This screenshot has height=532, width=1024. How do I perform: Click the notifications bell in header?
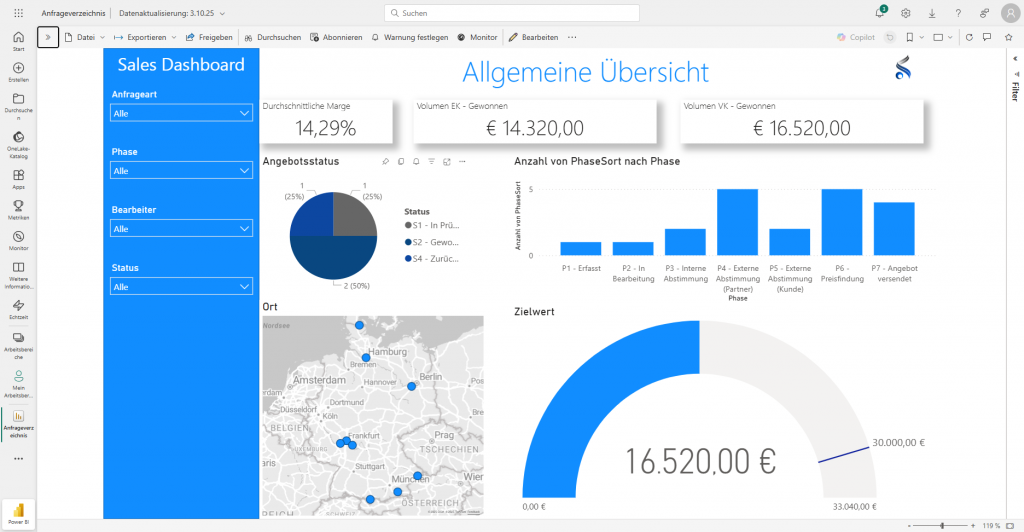pos(880,13)
